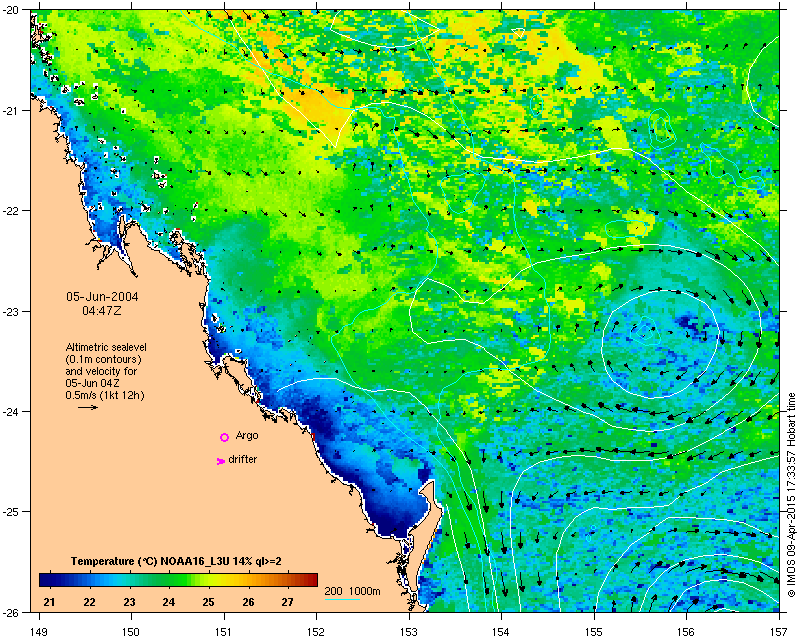Click the magenta drifter marker symbol

coord(220,461)
